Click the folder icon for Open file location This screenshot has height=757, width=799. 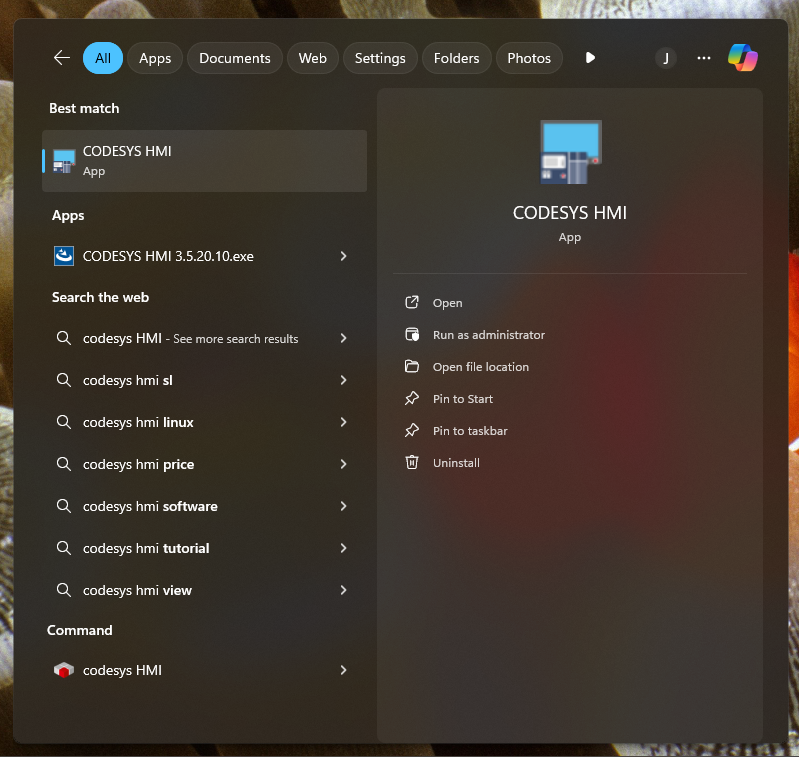point(412,367)
